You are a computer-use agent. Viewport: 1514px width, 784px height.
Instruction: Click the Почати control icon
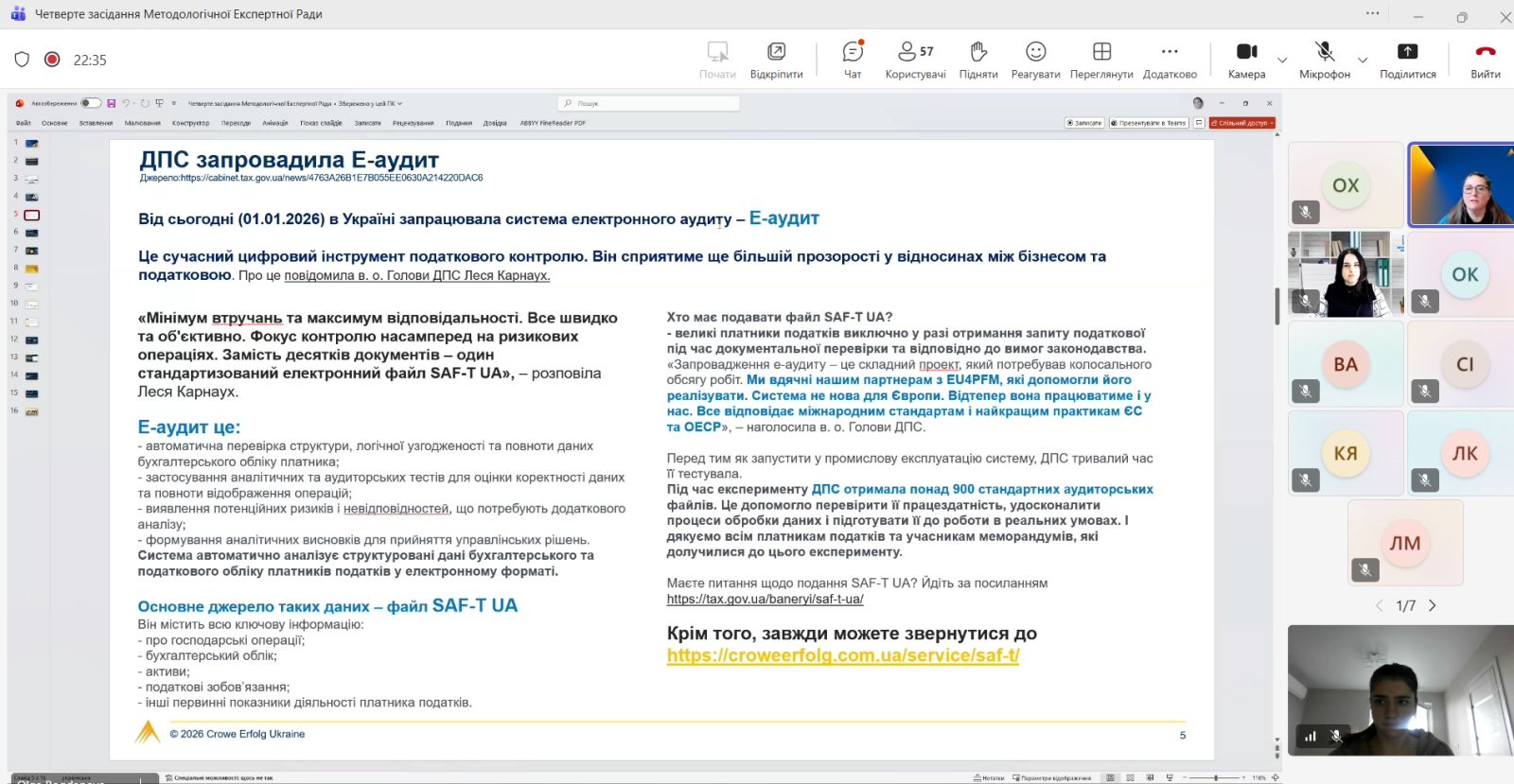point(718,51)
